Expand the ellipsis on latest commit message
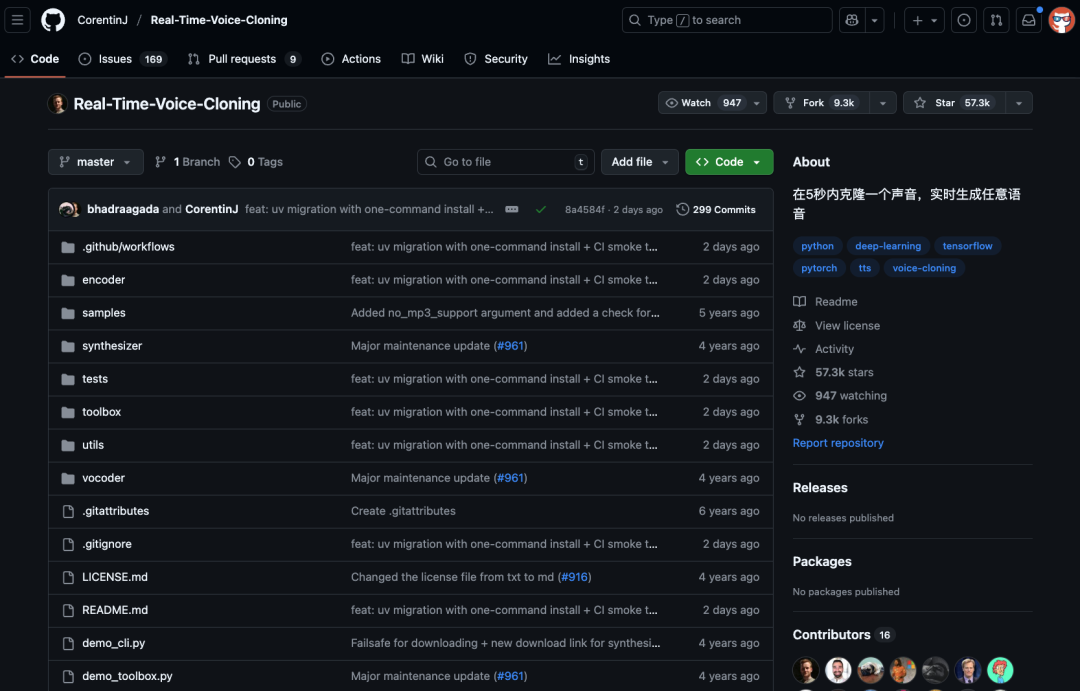The height and width of the screenshot is (691, 1080). pyautogui.click(x=512, y=209)
